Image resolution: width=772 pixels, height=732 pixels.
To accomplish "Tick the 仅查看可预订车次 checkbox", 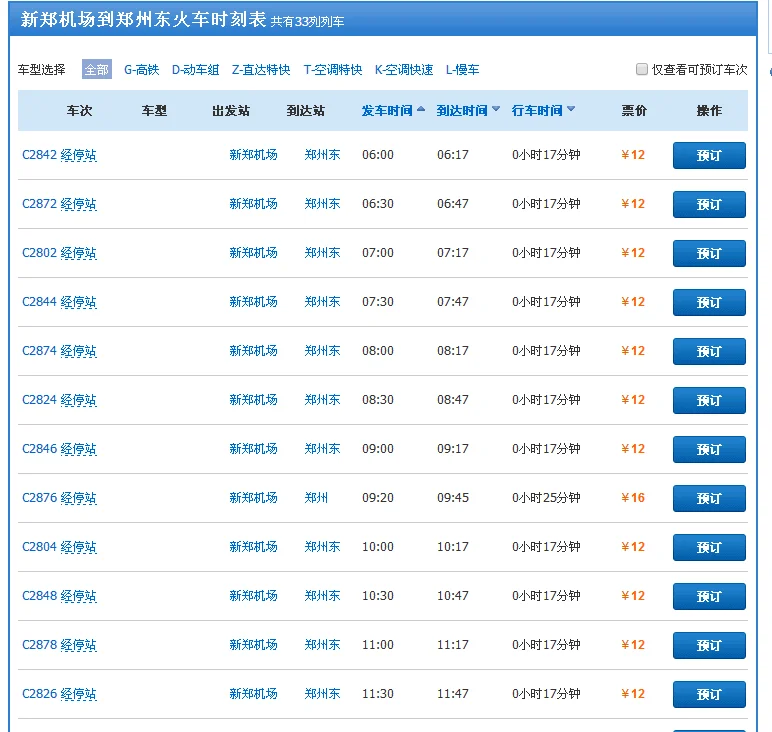I will (x=642, y=69).
